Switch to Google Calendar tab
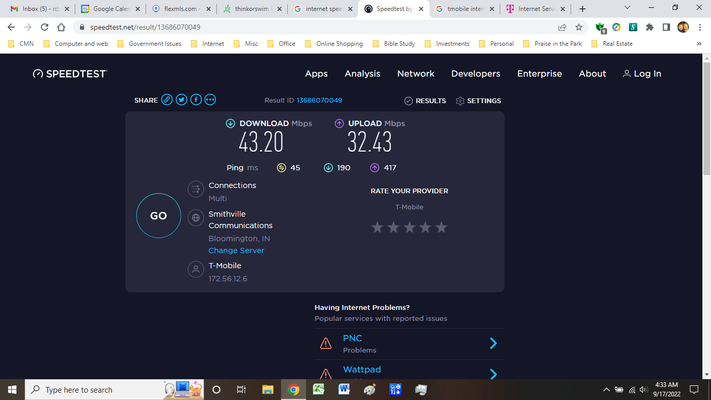This screenshot has height=400, width=711. pos(110,9)
